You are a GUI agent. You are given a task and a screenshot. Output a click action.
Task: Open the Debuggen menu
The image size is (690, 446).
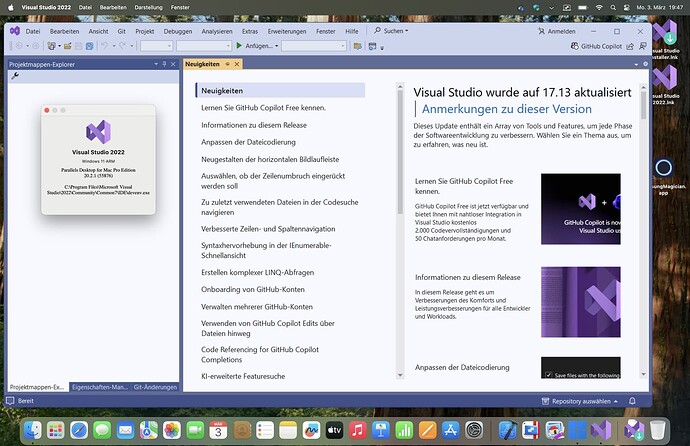click(177, 31)
